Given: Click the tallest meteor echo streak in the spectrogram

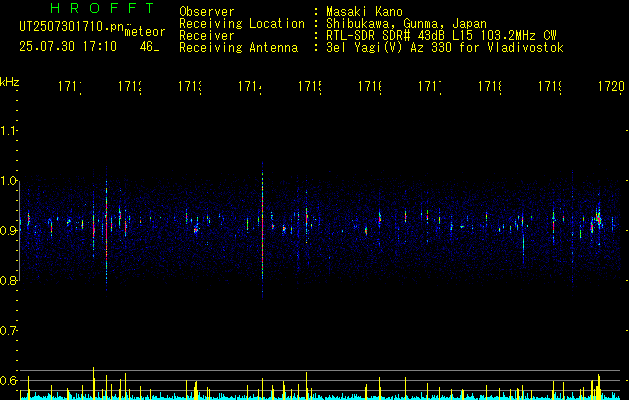Looking at the screenshot, I should pos(262,231).
